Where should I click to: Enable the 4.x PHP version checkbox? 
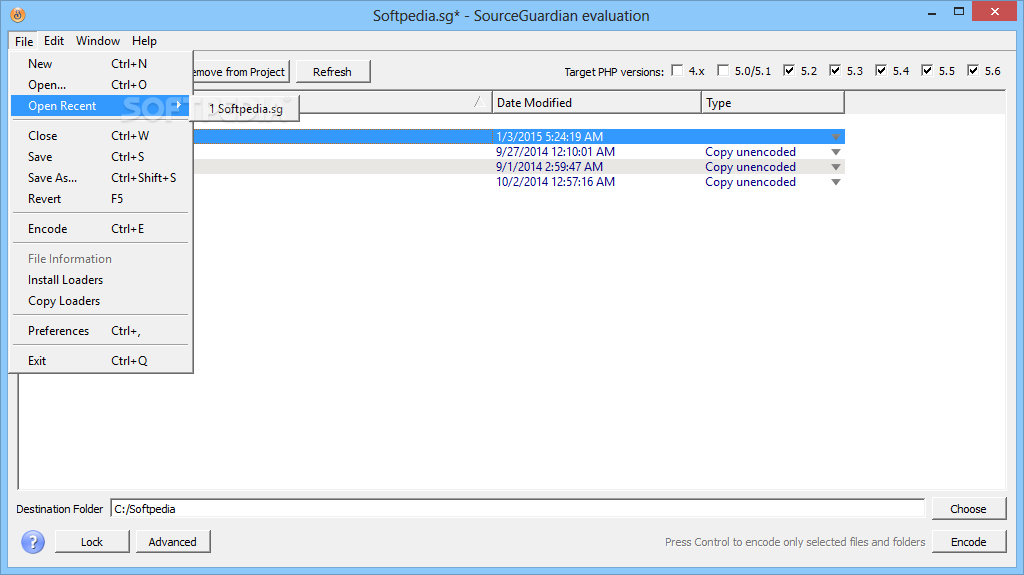click(677, 71)
